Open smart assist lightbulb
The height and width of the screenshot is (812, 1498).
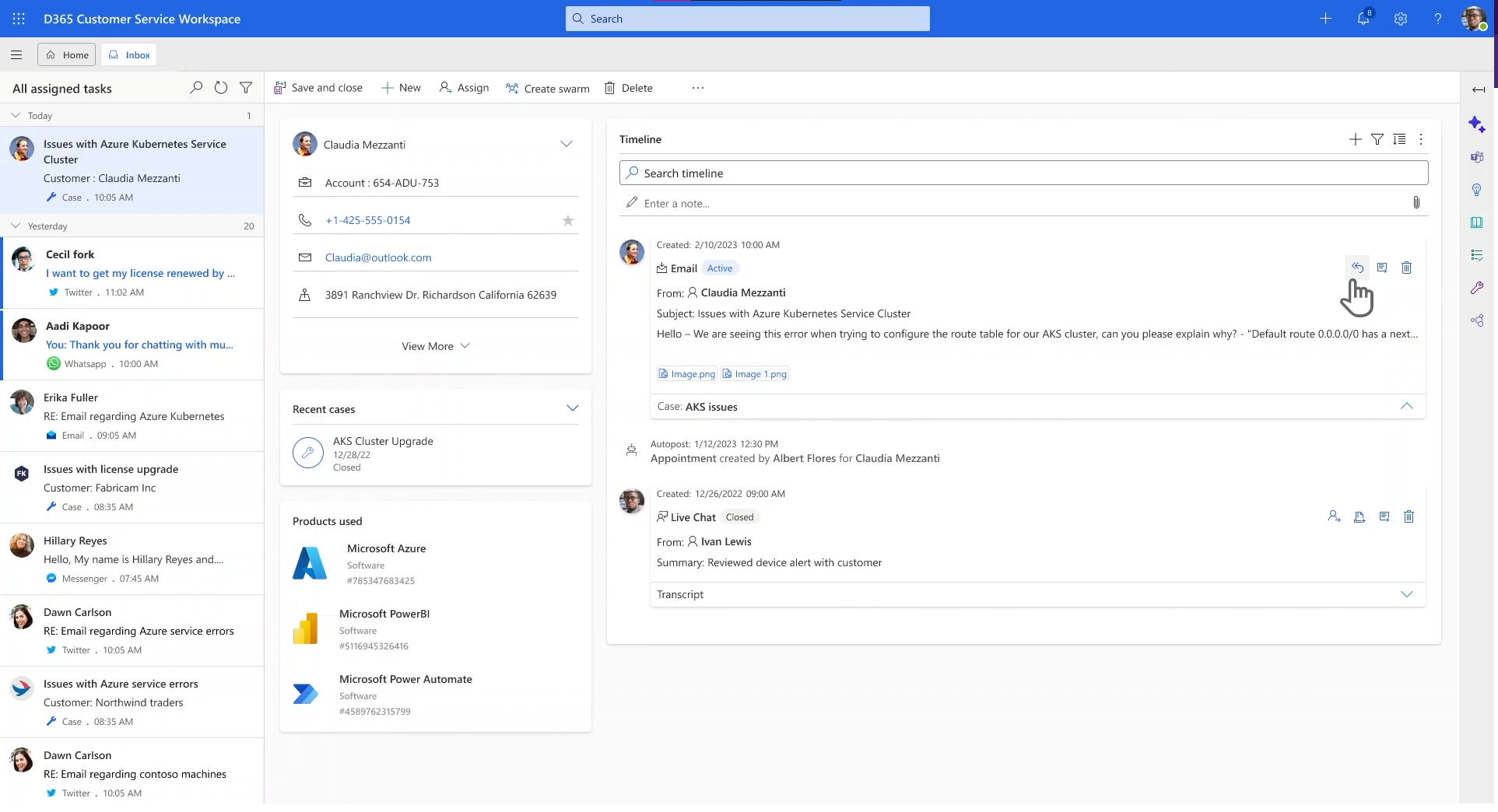tap(1477, 190)
